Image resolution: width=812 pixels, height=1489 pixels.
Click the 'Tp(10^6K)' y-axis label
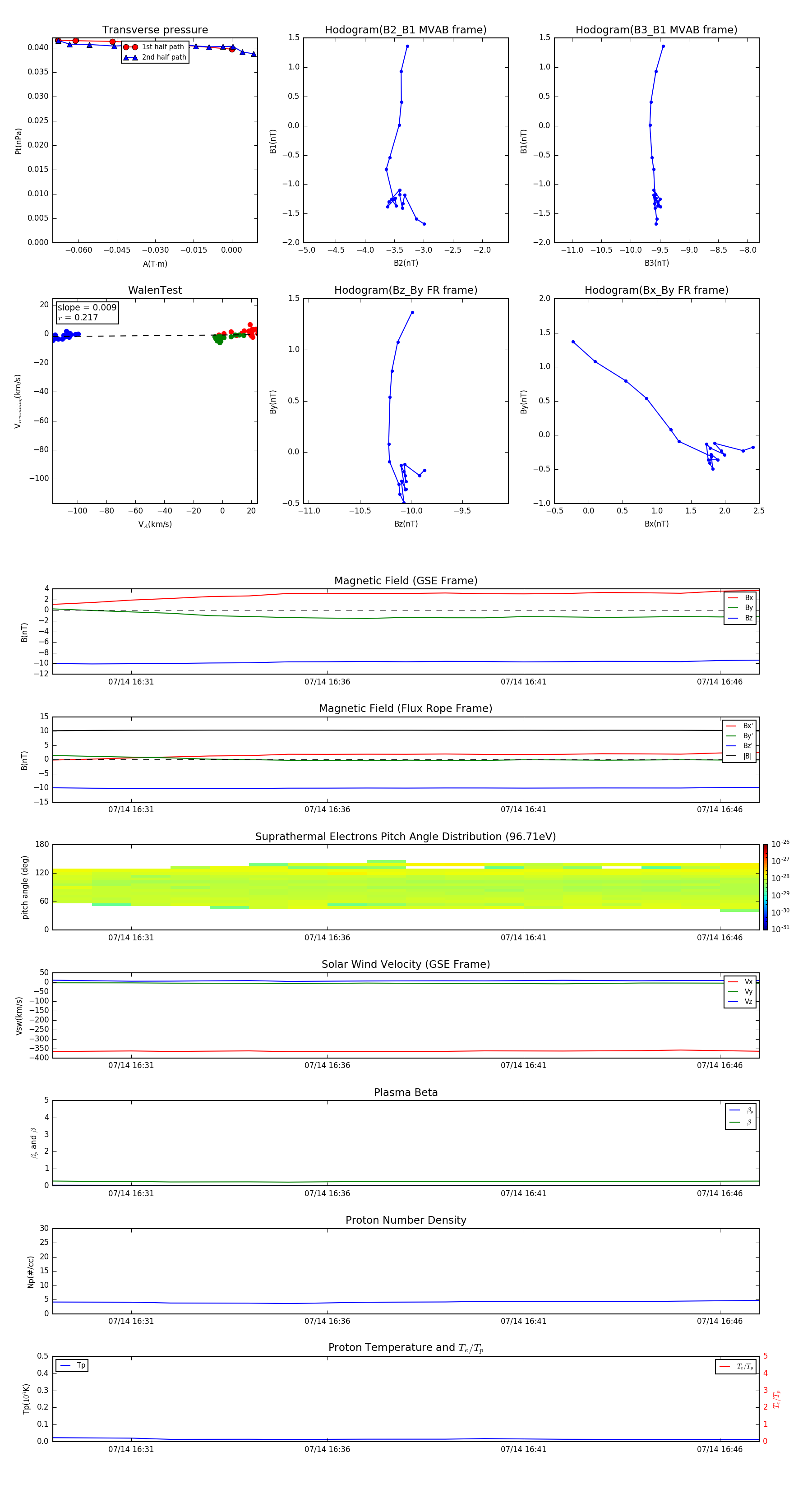26,1399
